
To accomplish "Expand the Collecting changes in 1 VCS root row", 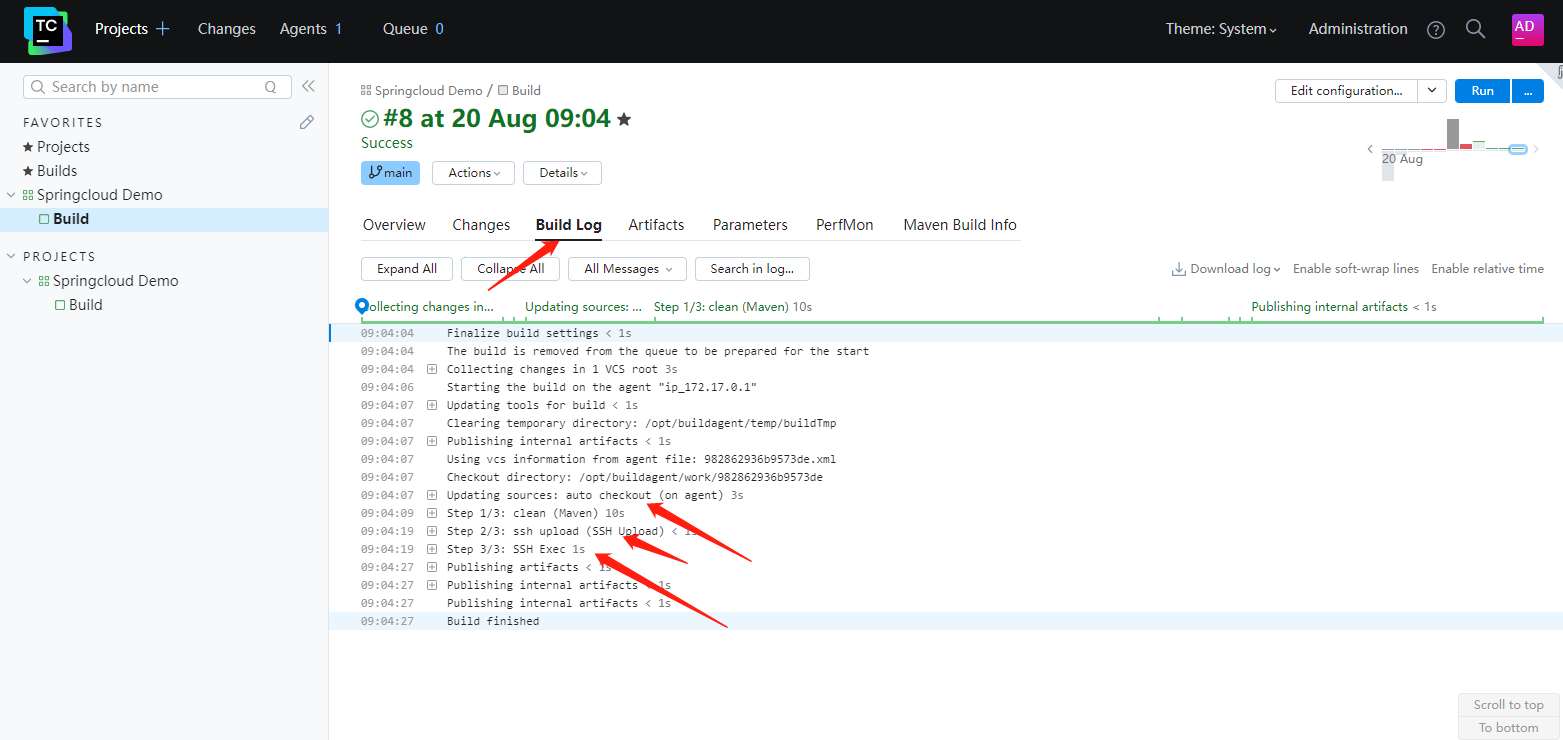I will (432, 369).
